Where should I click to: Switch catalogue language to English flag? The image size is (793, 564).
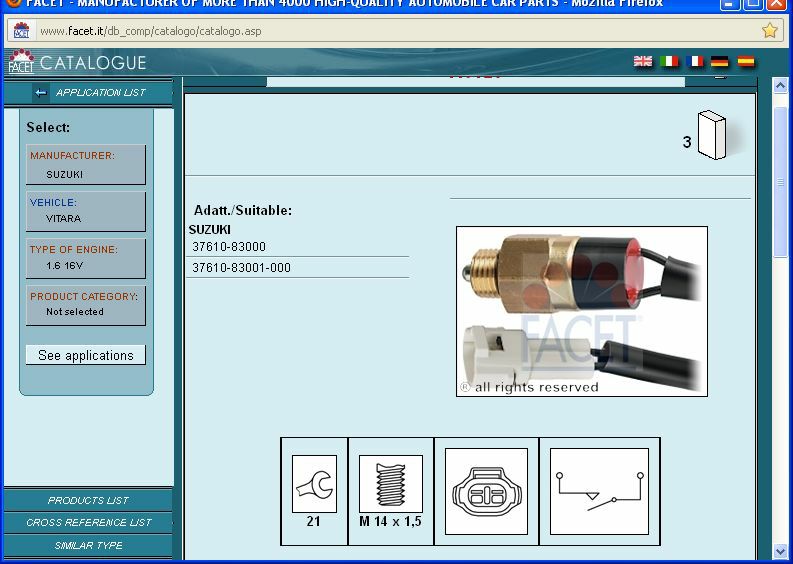click(x=643, y=61)
